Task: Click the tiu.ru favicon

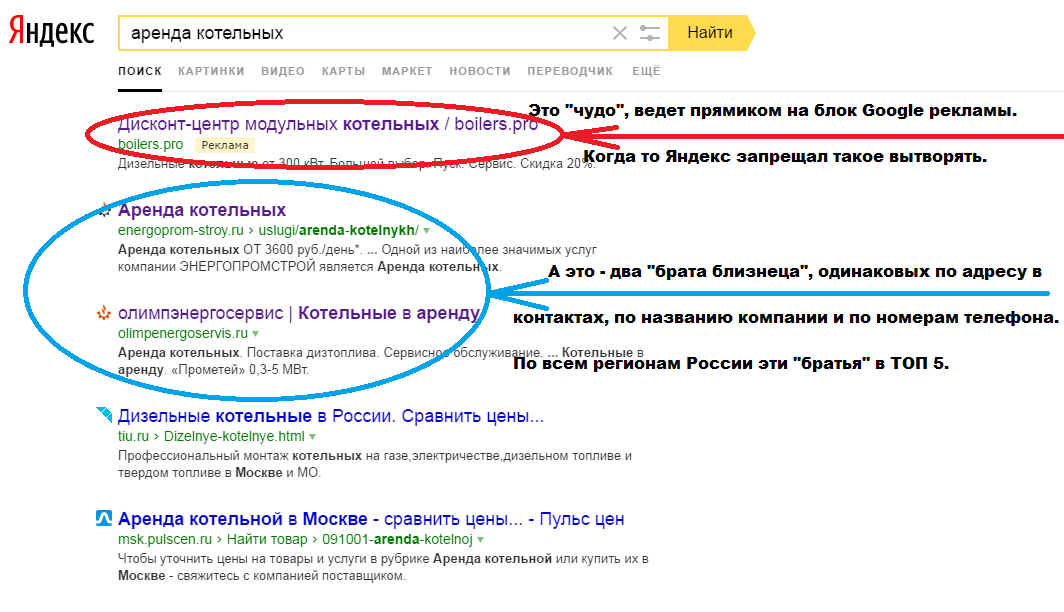Action: (104, 414)
